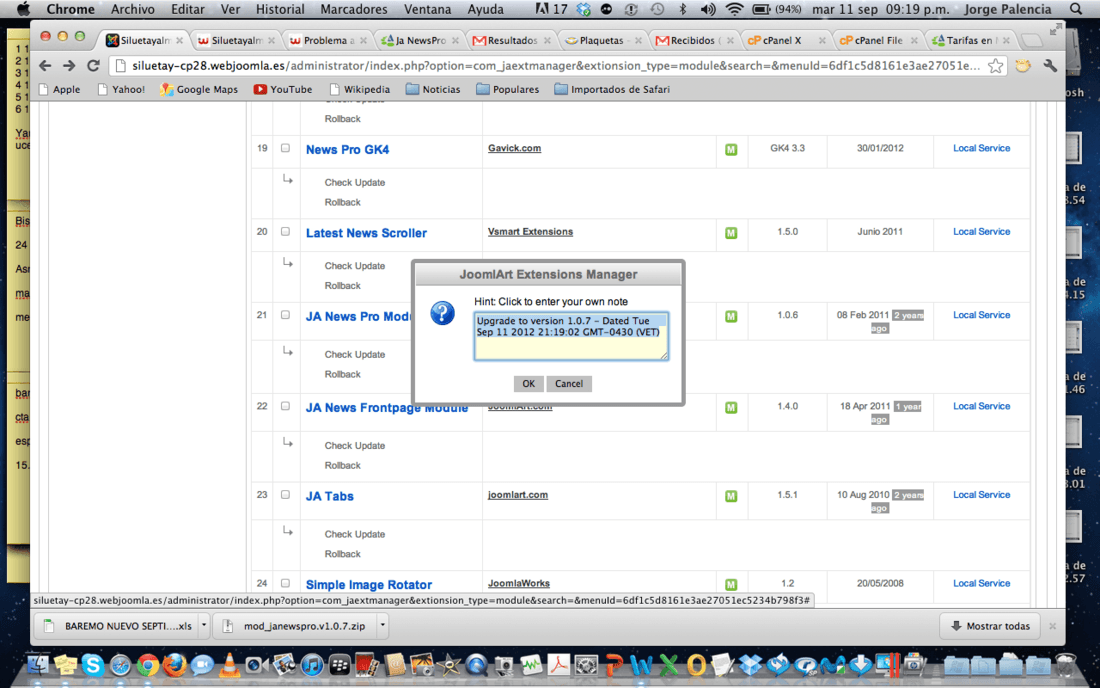The height and width of the screenshot is (688, 1100).
Task: Click the Dropbox status icon in menu bar
Action: pyautogui.click(x=584, y=9)
